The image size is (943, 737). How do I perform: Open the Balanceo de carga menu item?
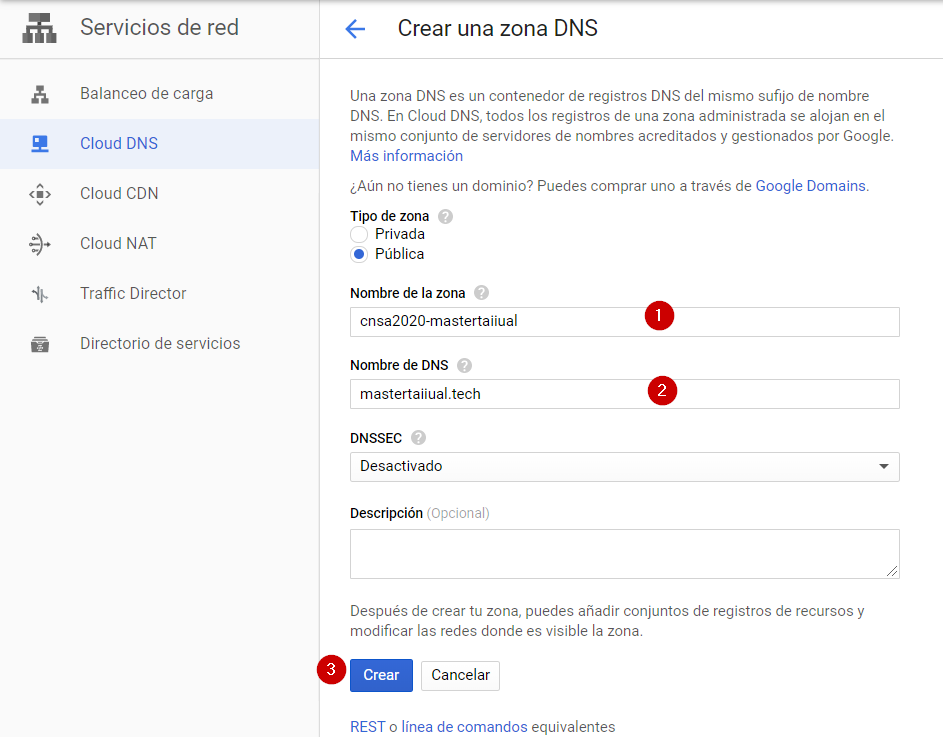click(145, 93)
